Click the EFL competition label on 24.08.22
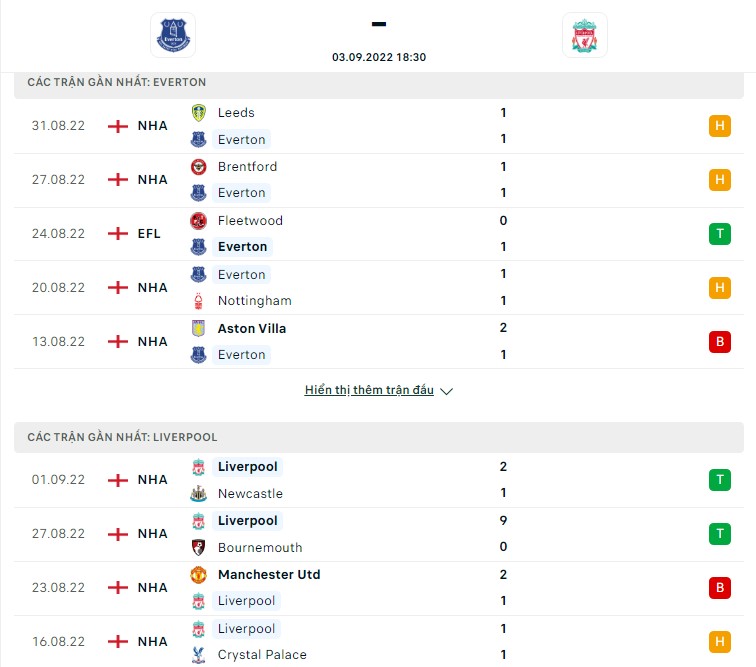Viewport: 756px width, 667px height. pos(149,234)
